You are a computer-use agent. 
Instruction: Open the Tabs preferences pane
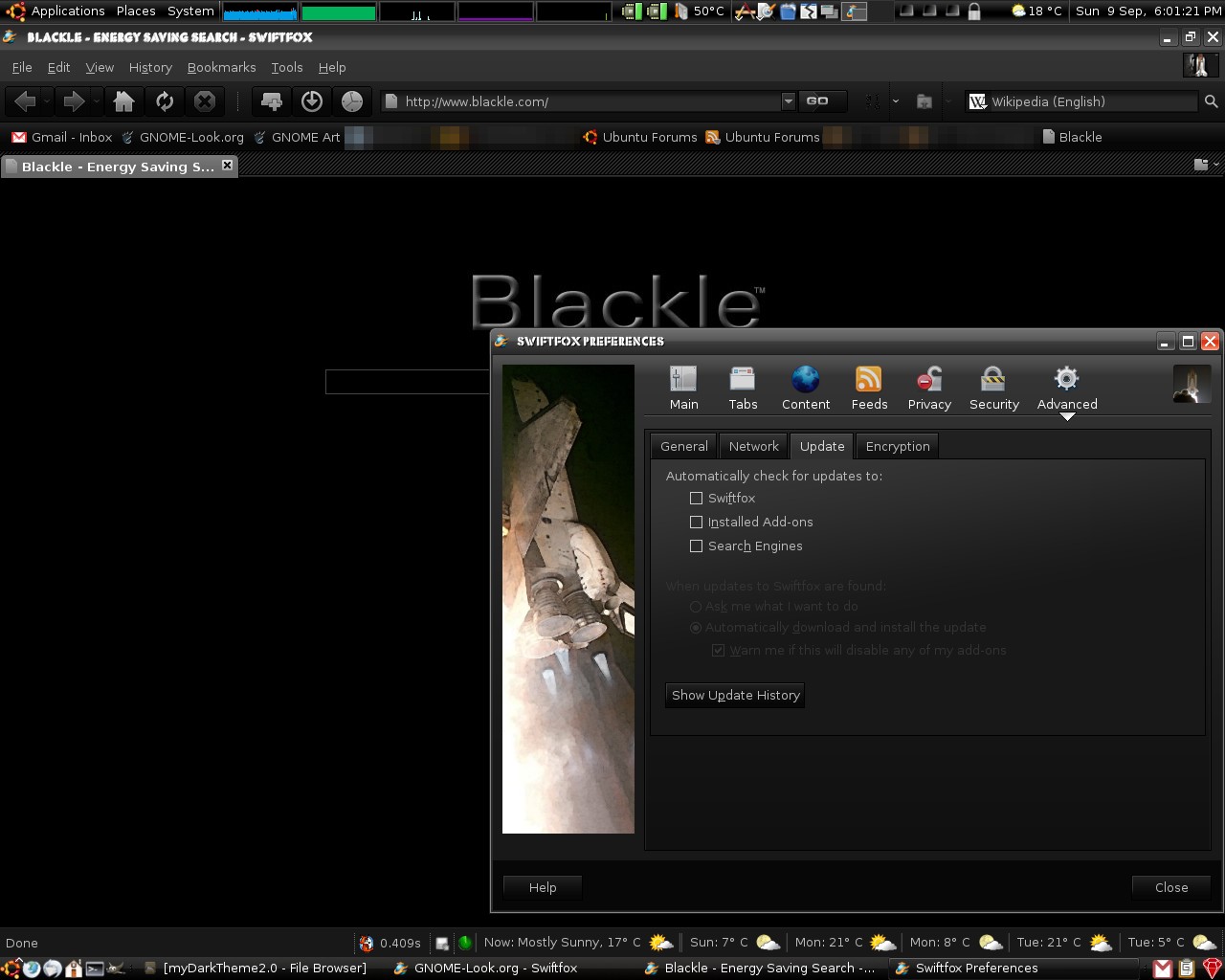coord(743,389)
